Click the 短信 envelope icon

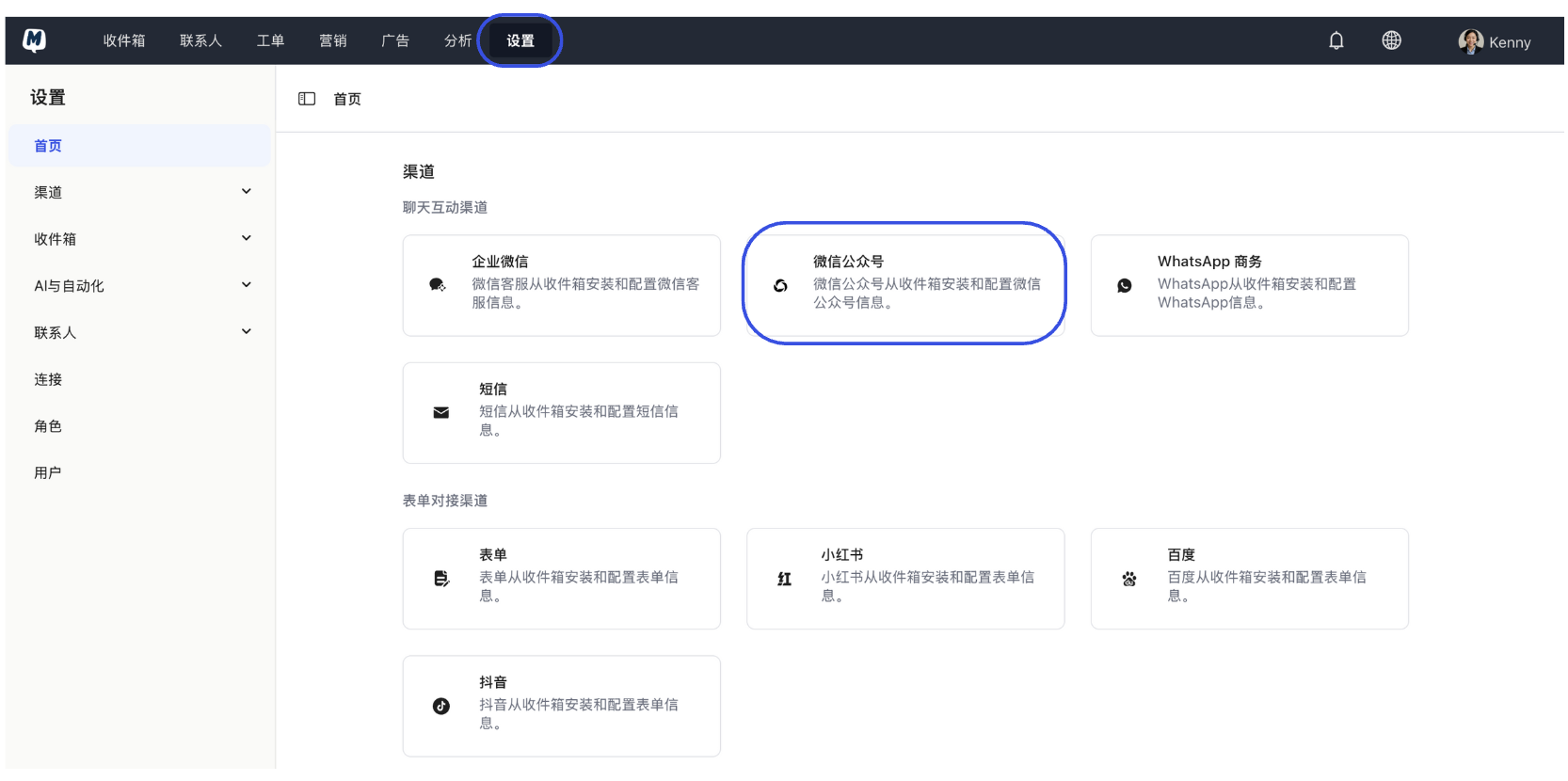pos(440,413)
